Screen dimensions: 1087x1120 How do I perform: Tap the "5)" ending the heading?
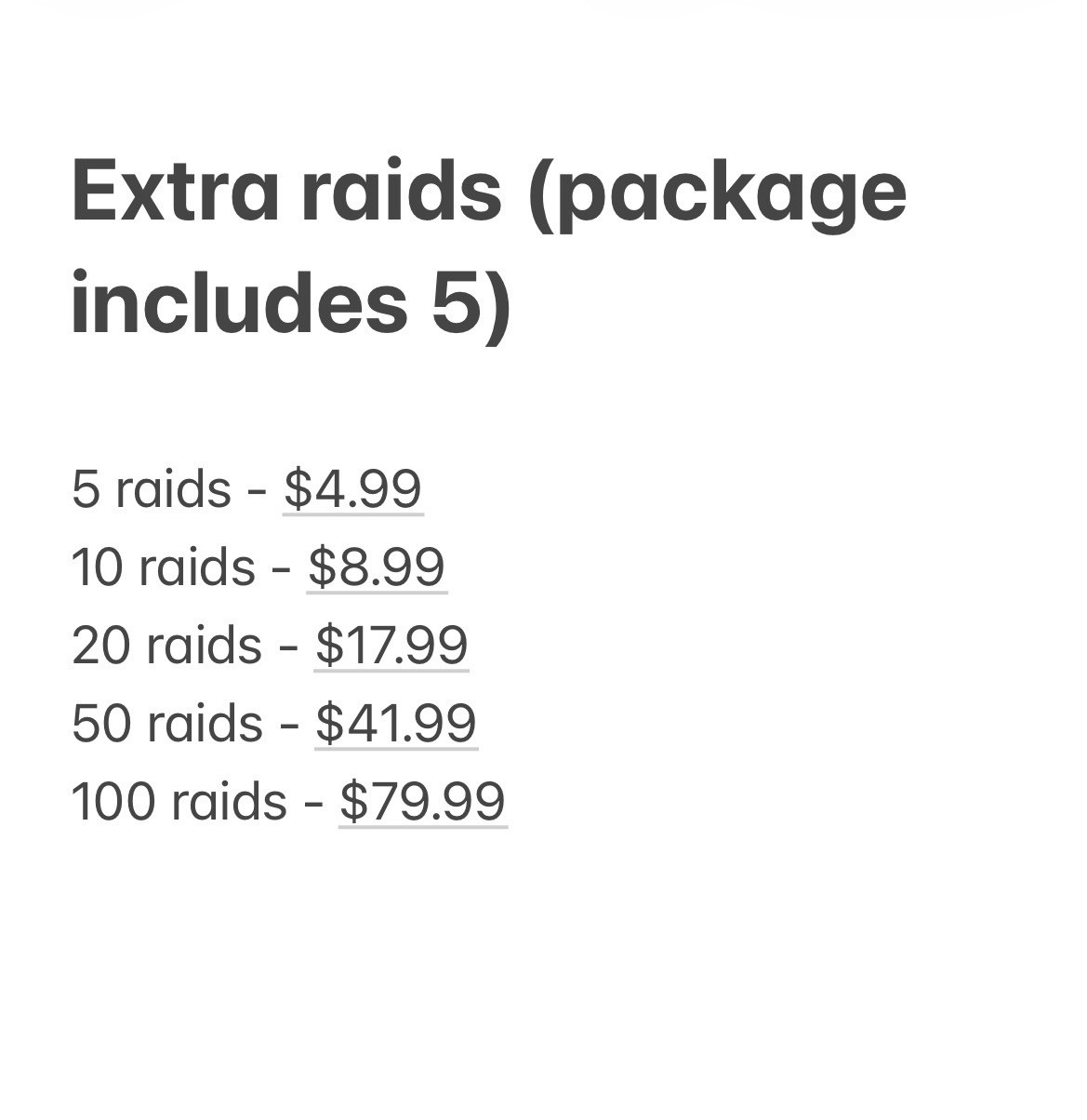click(471, 305)
